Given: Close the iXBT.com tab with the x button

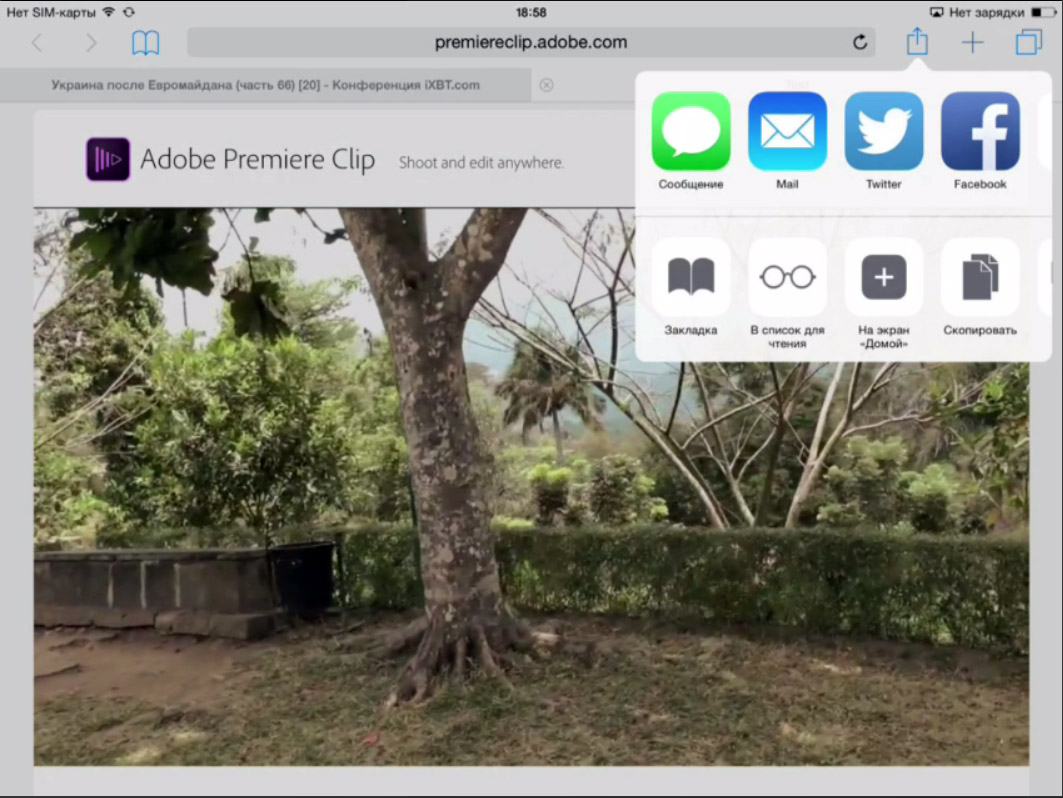Looking at the screenshot, I should pos(546,85).
